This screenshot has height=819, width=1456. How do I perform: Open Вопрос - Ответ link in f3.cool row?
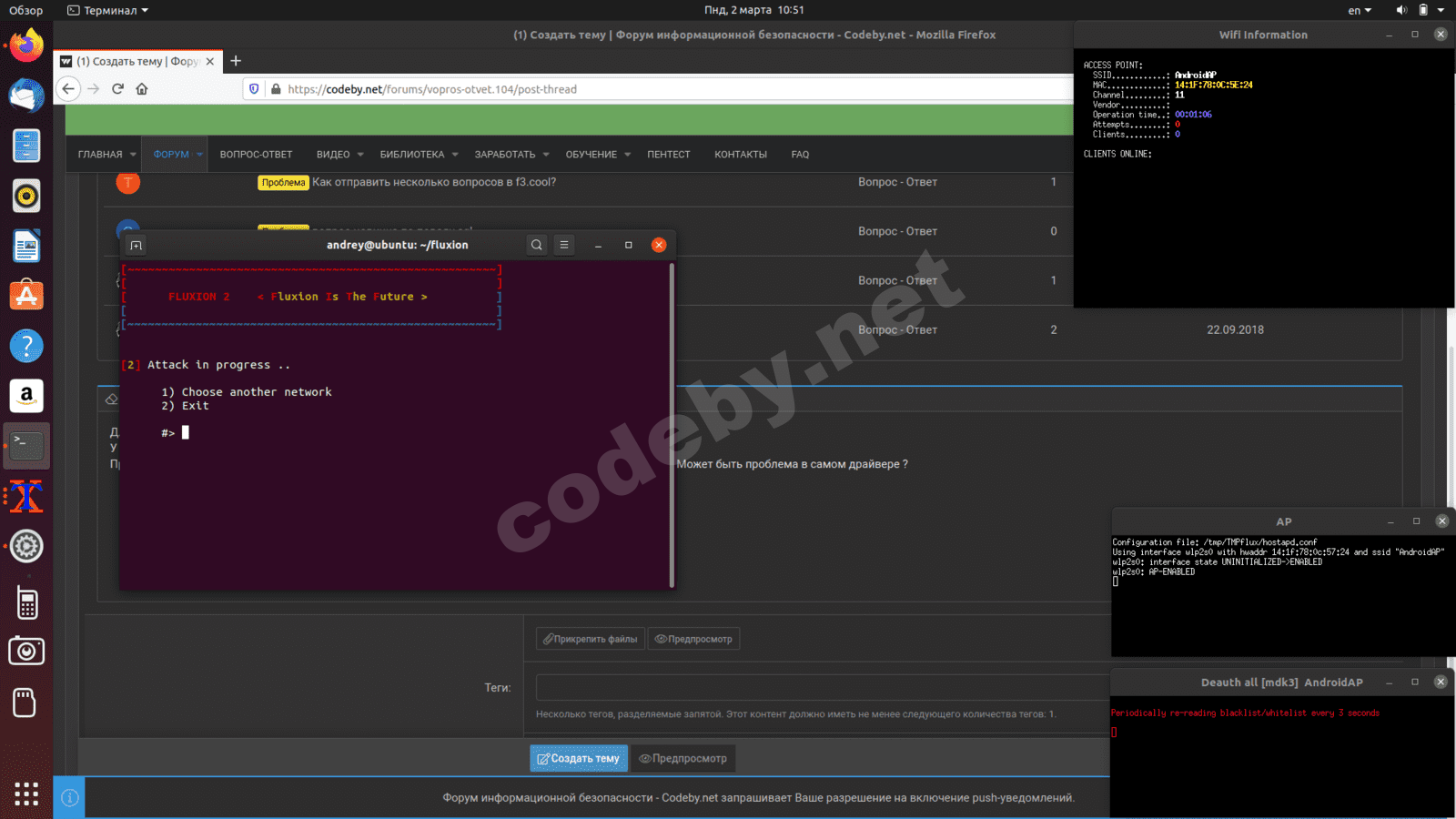pos(897,182)
